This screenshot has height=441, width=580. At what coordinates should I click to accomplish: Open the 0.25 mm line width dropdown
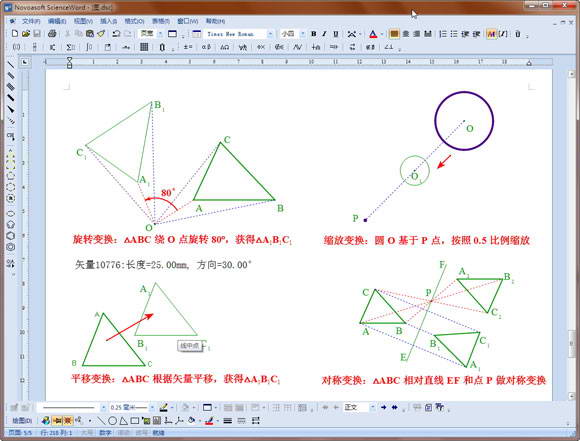(152, 408)
